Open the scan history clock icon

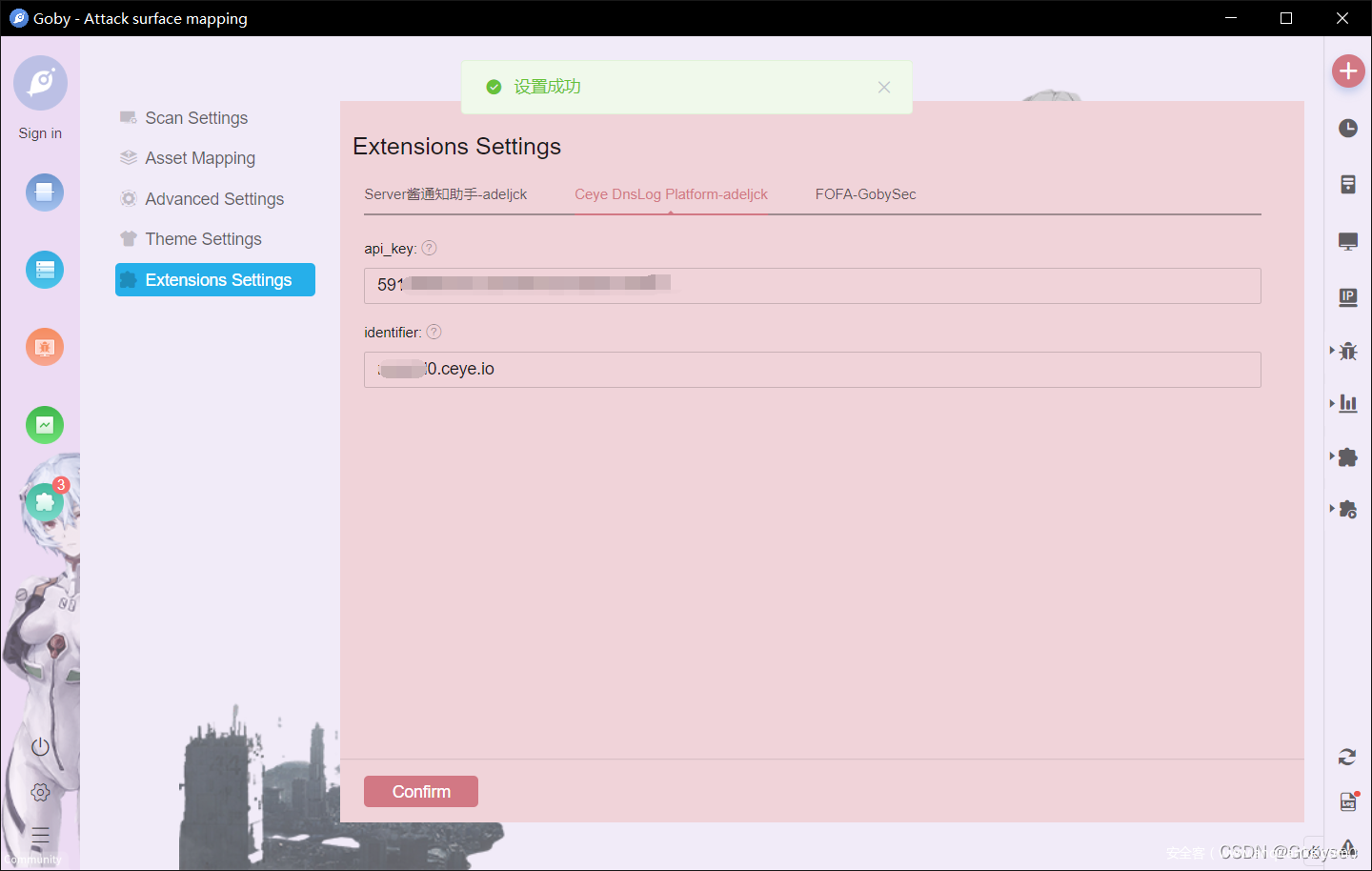pos(1347,128)
